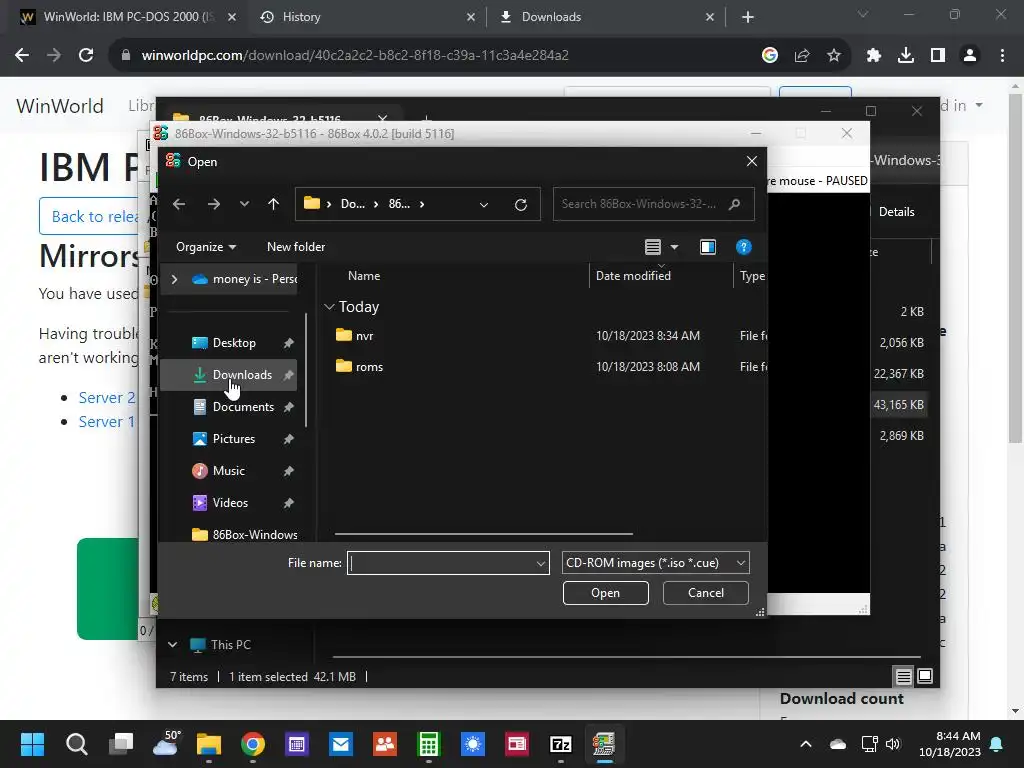Viewport: 1024px width, 768px height.
Task: Open Windows Start menu
Action: point(32,744)
